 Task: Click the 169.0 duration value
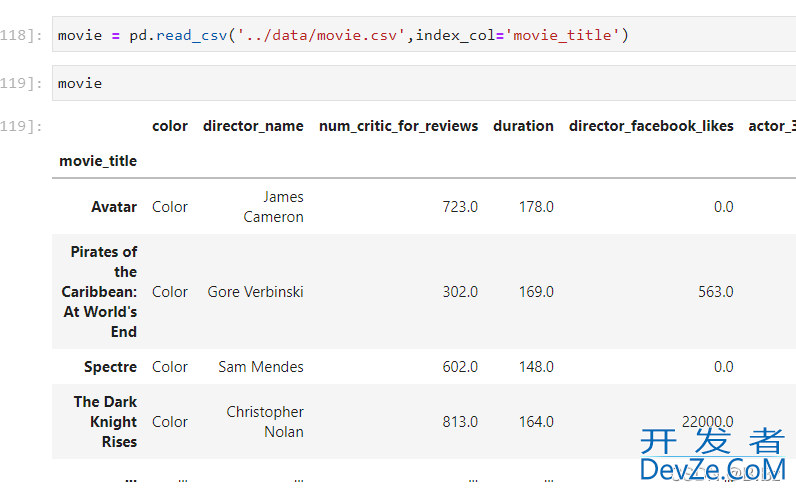536,291
